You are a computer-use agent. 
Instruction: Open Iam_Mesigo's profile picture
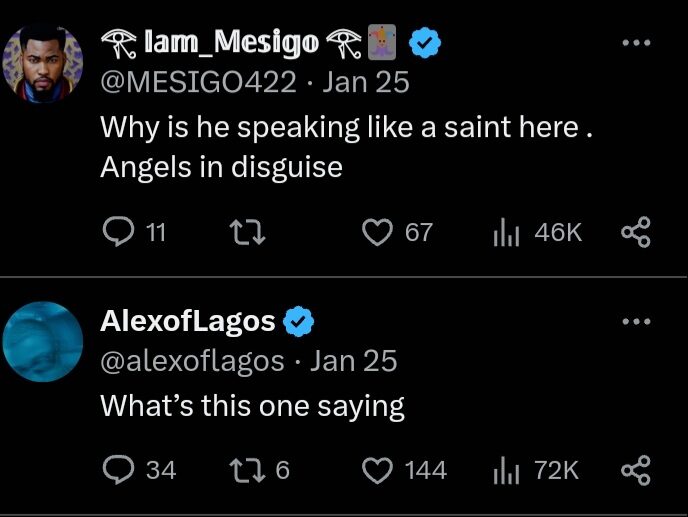[x=43, y=62]
